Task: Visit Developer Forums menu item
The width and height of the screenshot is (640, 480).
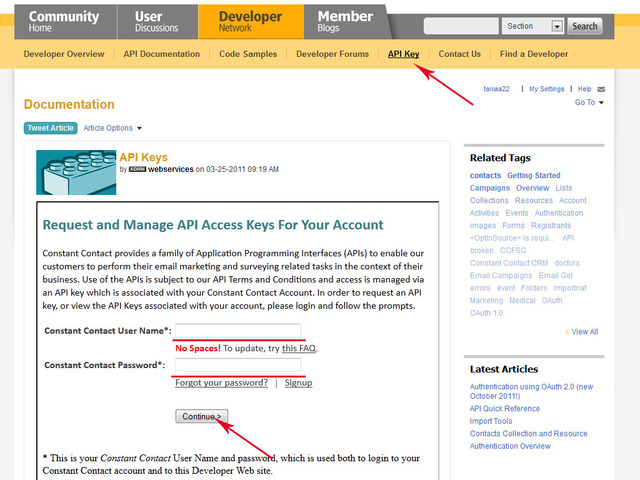Action: 332,54
